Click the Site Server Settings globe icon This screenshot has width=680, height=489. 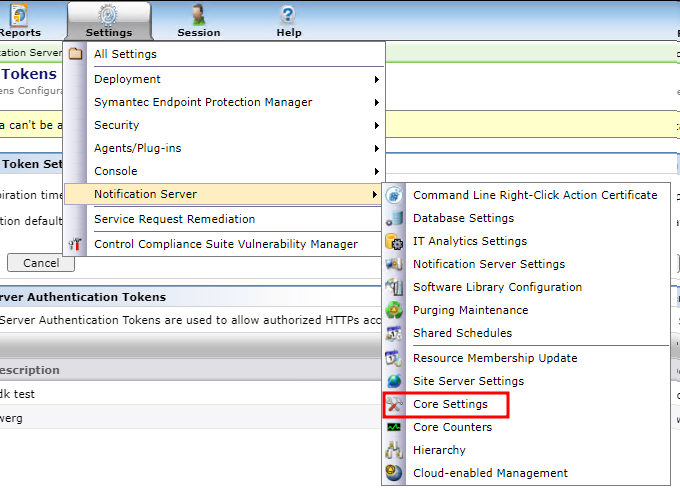click(x=394, y=381)
